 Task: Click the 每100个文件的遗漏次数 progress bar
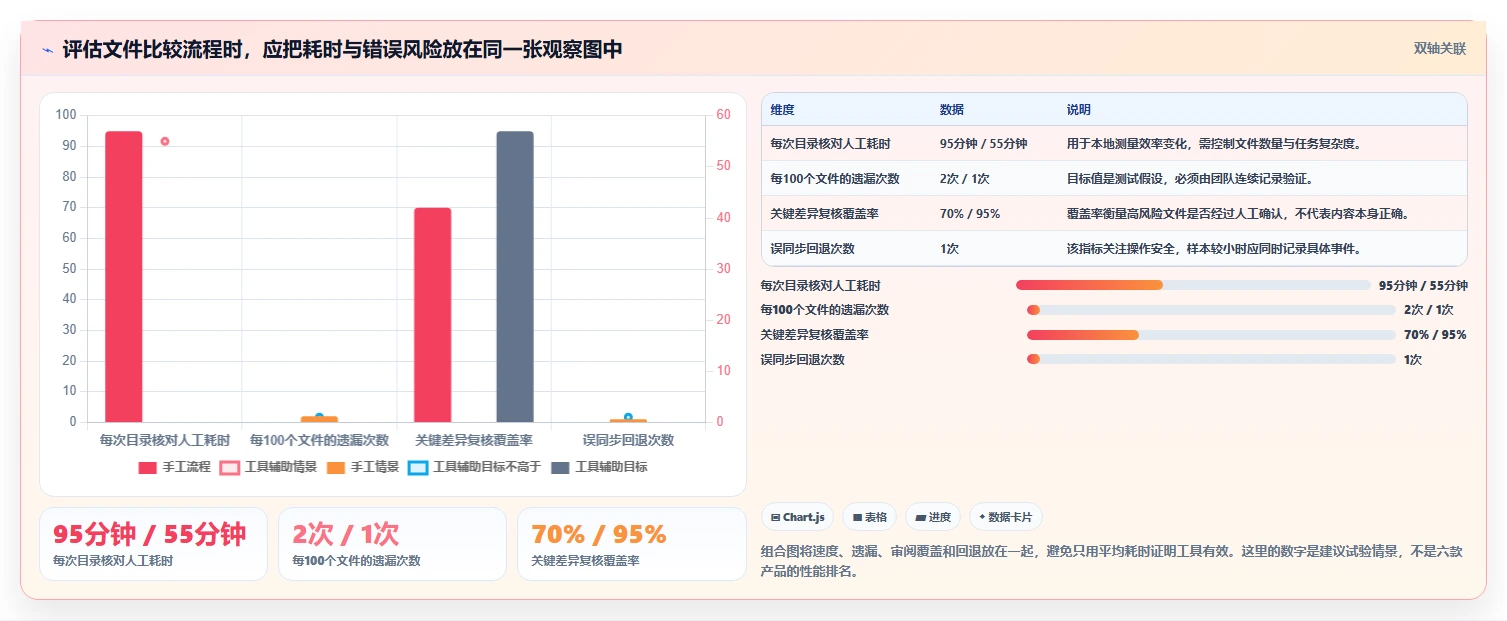(x=1211, y=310)
